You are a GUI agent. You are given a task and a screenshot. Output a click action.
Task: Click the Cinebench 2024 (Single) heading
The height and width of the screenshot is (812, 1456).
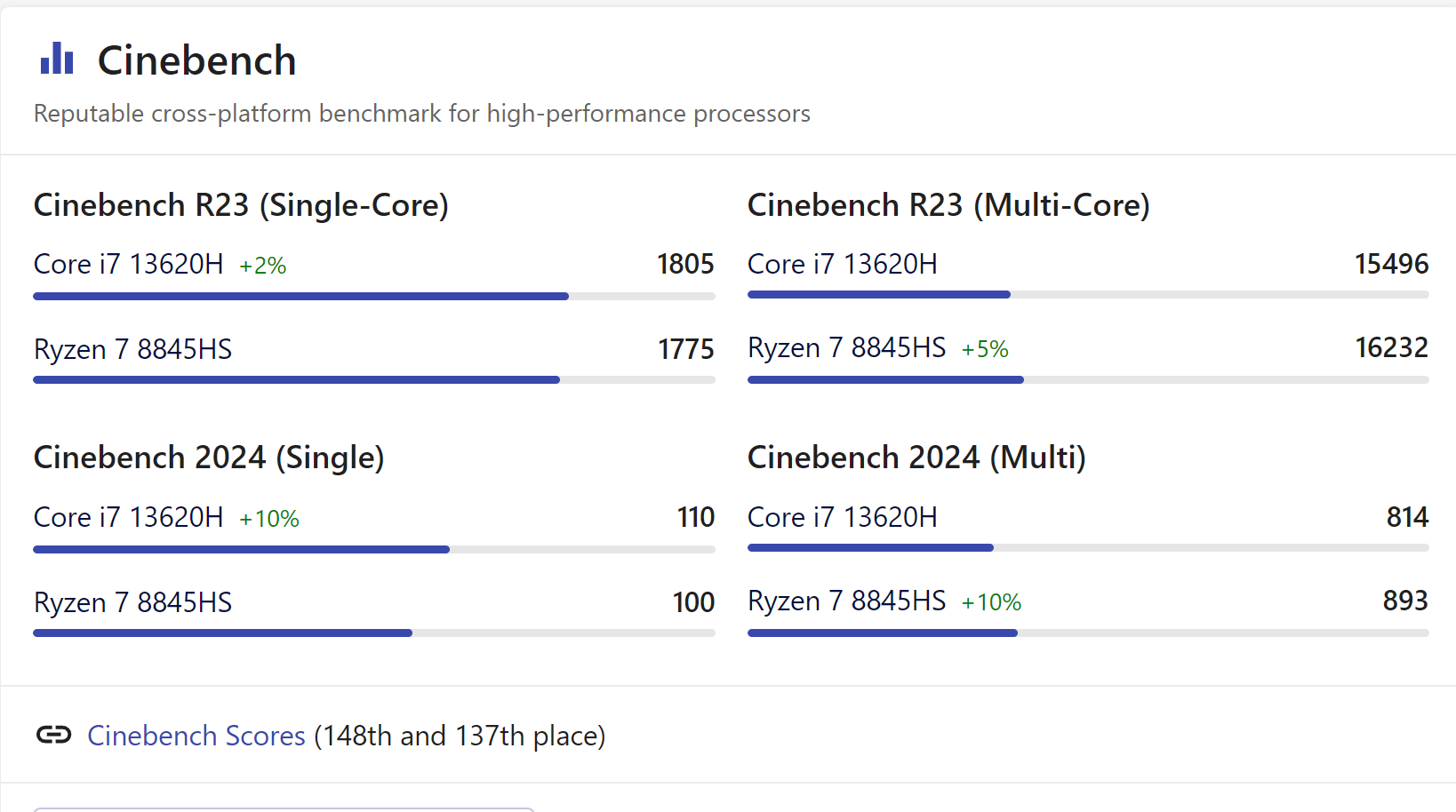[x=209, y=458]
